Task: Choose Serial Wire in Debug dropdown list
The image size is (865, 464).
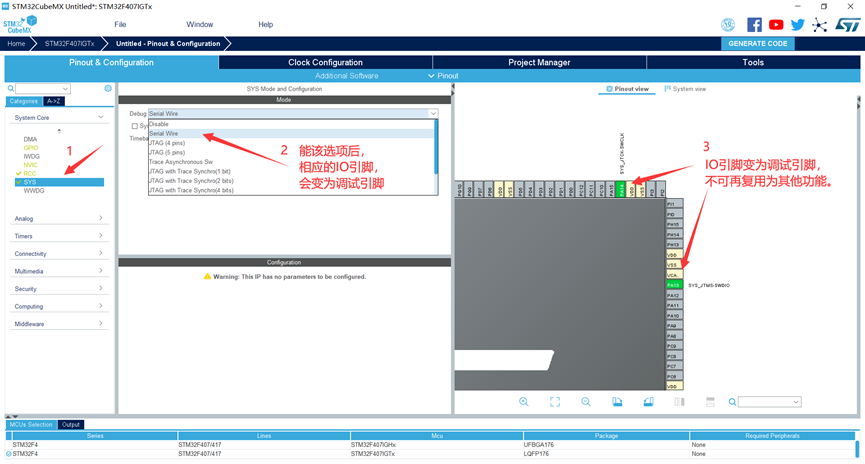Action: click(x=165, y=133)
